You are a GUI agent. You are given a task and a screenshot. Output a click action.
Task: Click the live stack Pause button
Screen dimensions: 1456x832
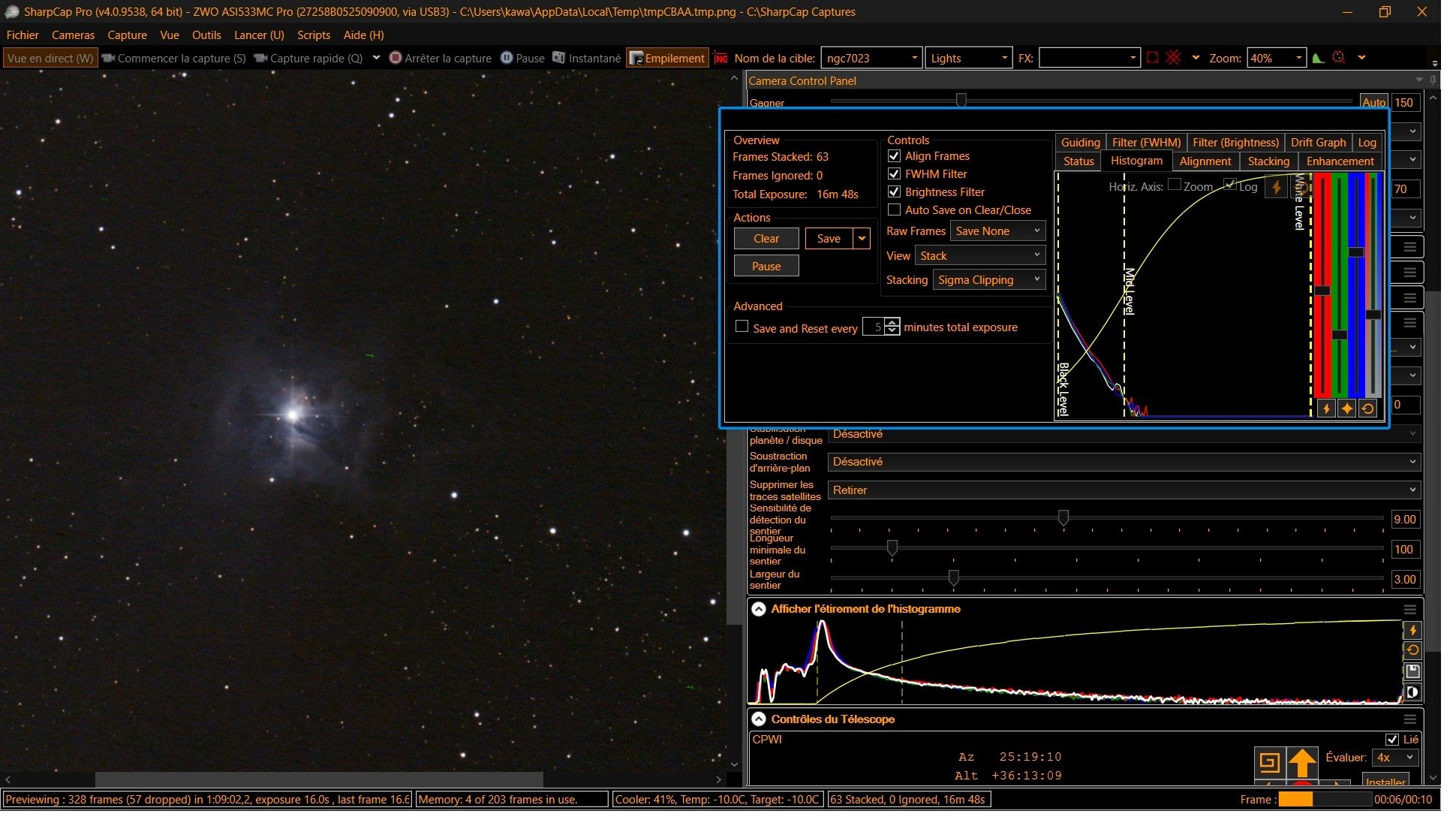pyautogui.click(x=766, y=267)
